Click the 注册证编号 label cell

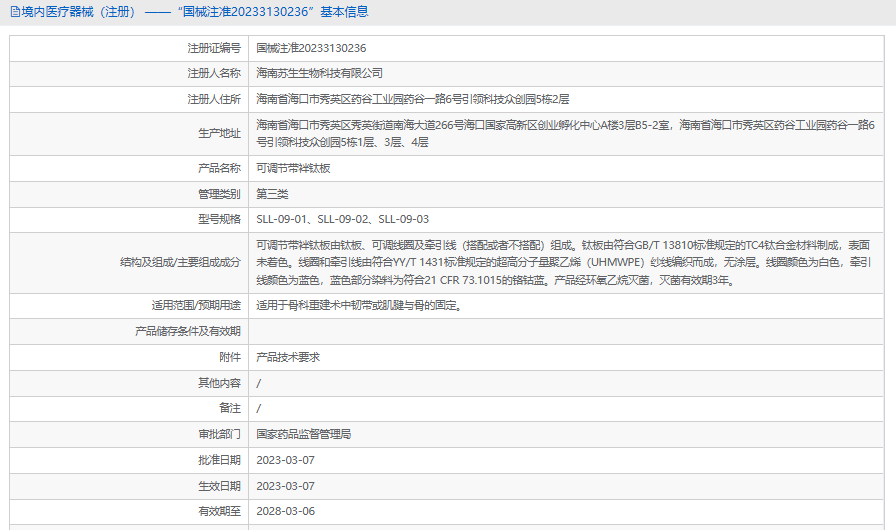coord(129,49)
